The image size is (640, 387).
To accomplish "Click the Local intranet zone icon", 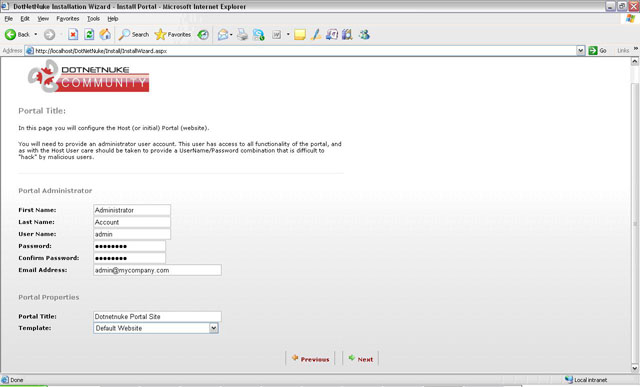I will [x=569, y=380].
